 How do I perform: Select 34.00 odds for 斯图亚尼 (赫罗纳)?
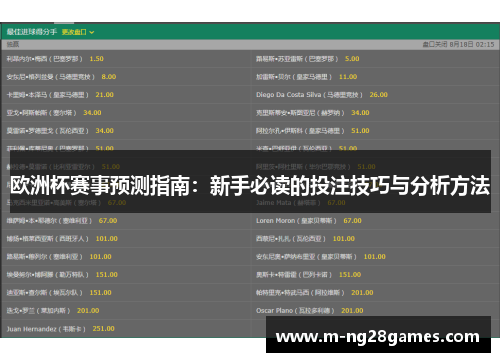coord(360,113)
